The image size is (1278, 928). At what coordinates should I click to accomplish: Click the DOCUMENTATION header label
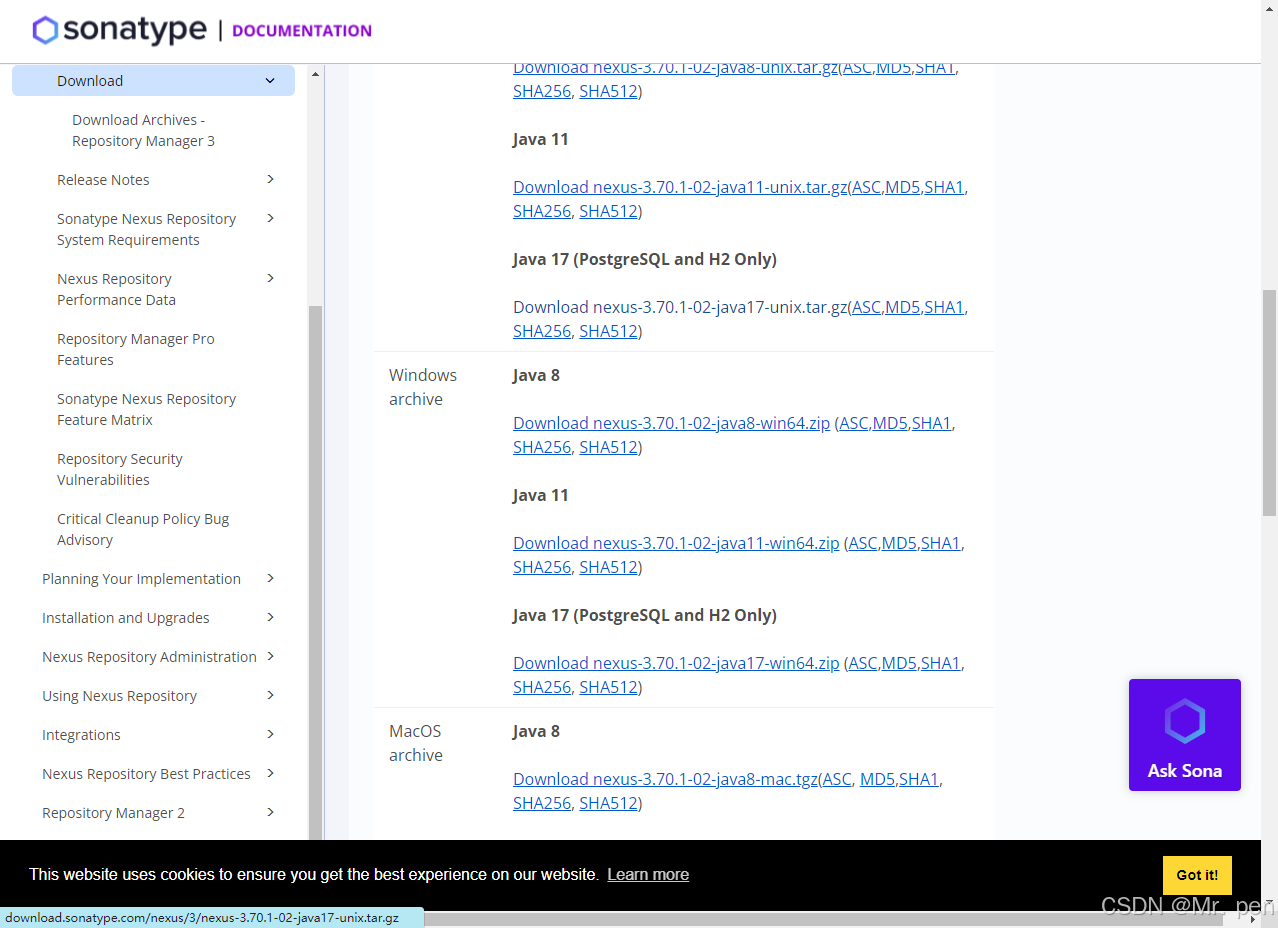(302, 31)
